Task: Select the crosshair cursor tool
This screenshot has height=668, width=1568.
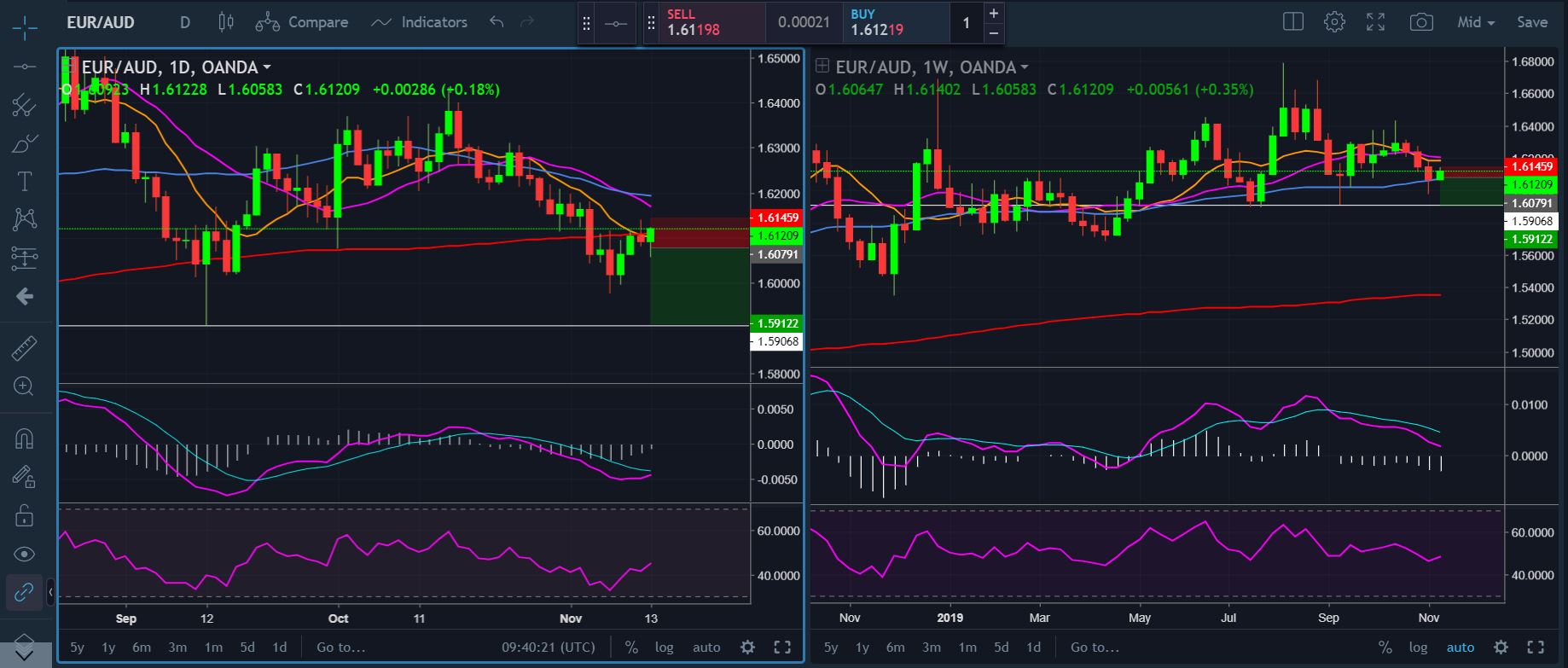Action: [24, 26]
